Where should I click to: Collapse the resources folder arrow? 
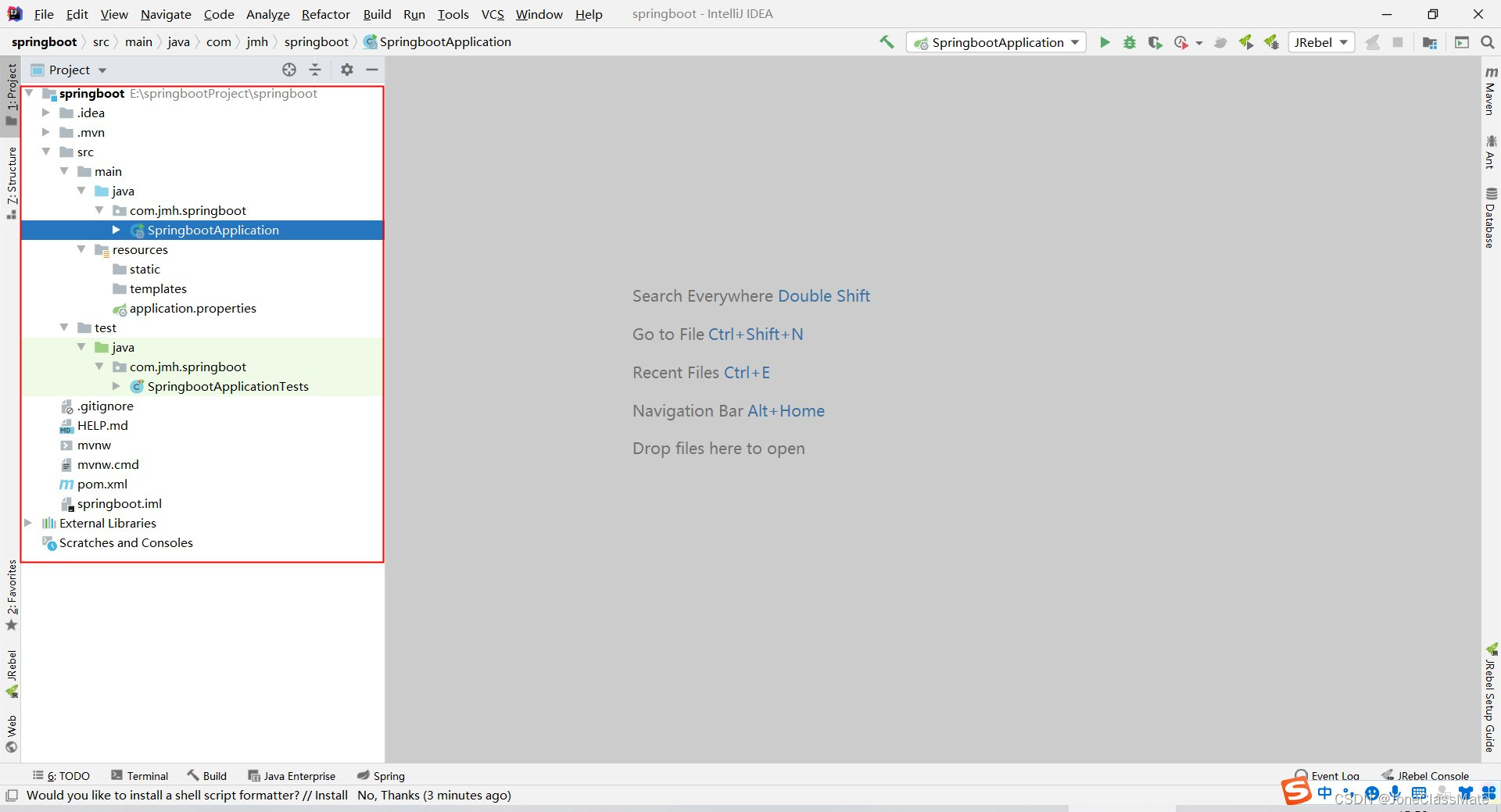click(x=81, y=249)
